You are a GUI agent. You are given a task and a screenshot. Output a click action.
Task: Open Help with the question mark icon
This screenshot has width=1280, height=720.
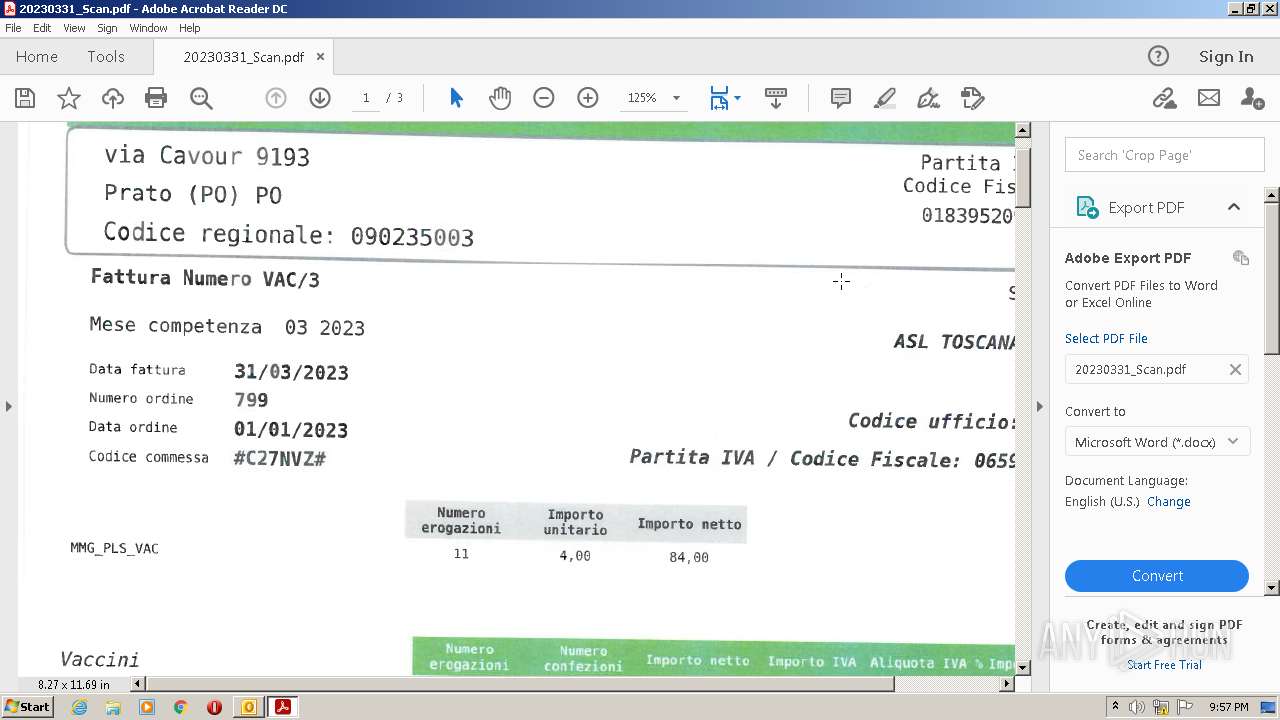tap(1158, 56)
